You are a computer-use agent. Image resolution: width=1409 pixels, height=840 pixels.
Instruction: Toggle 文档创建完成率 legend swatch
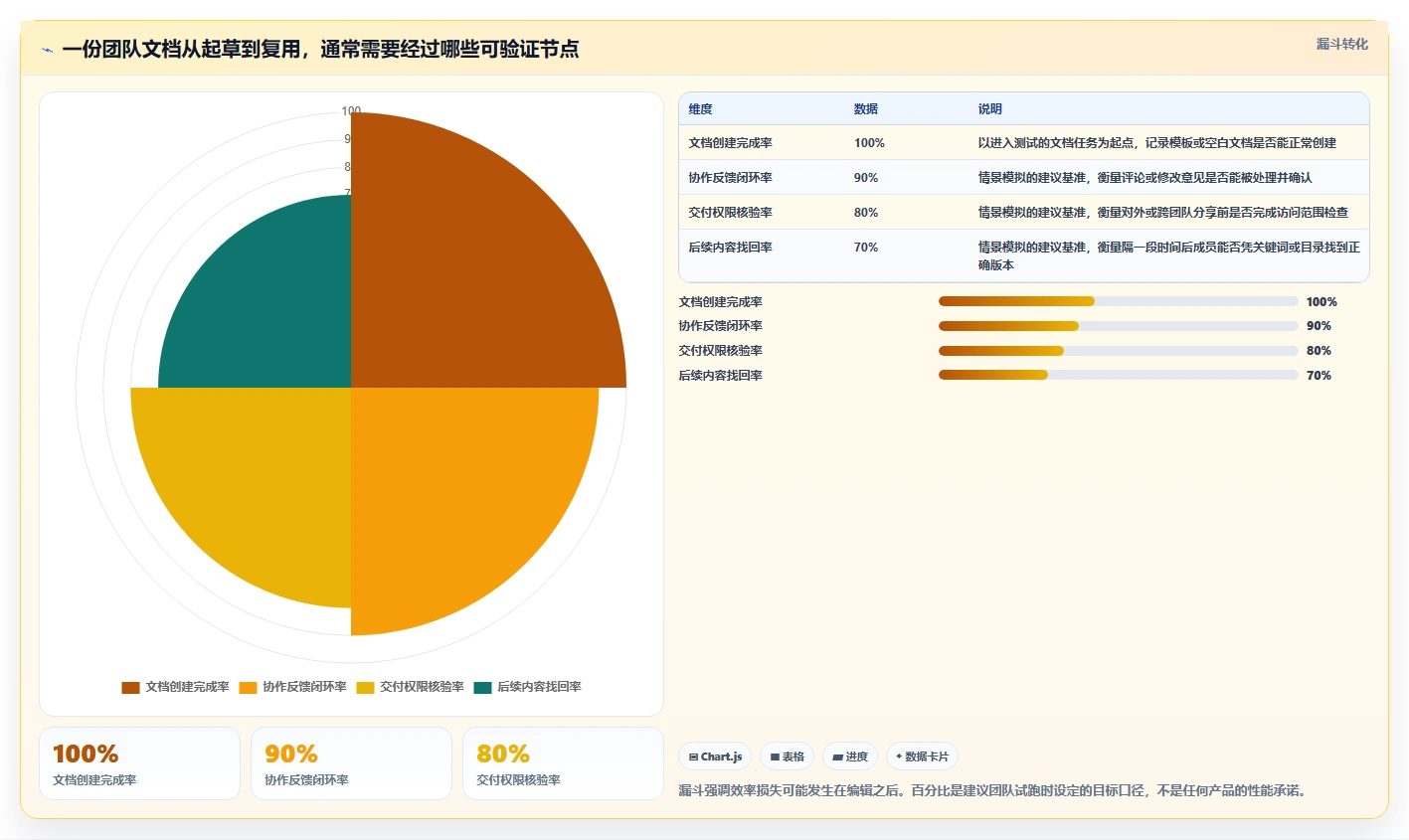(130, 687)
